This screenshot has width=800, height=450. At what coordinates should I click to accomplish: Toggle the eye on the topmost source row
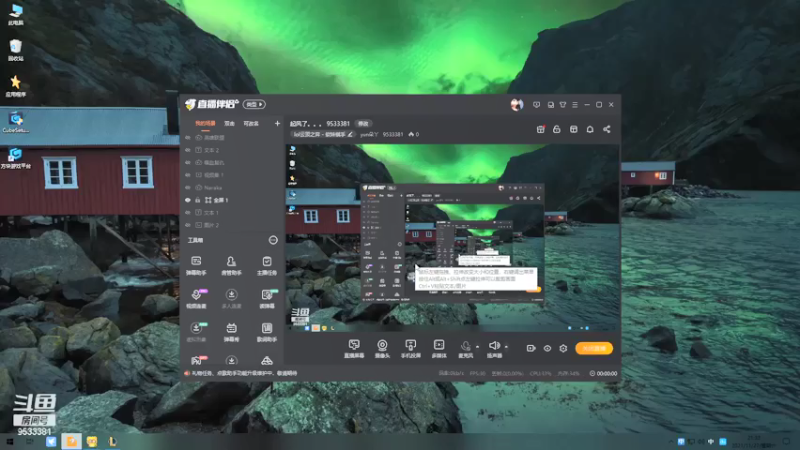click(x=188, y=138)
